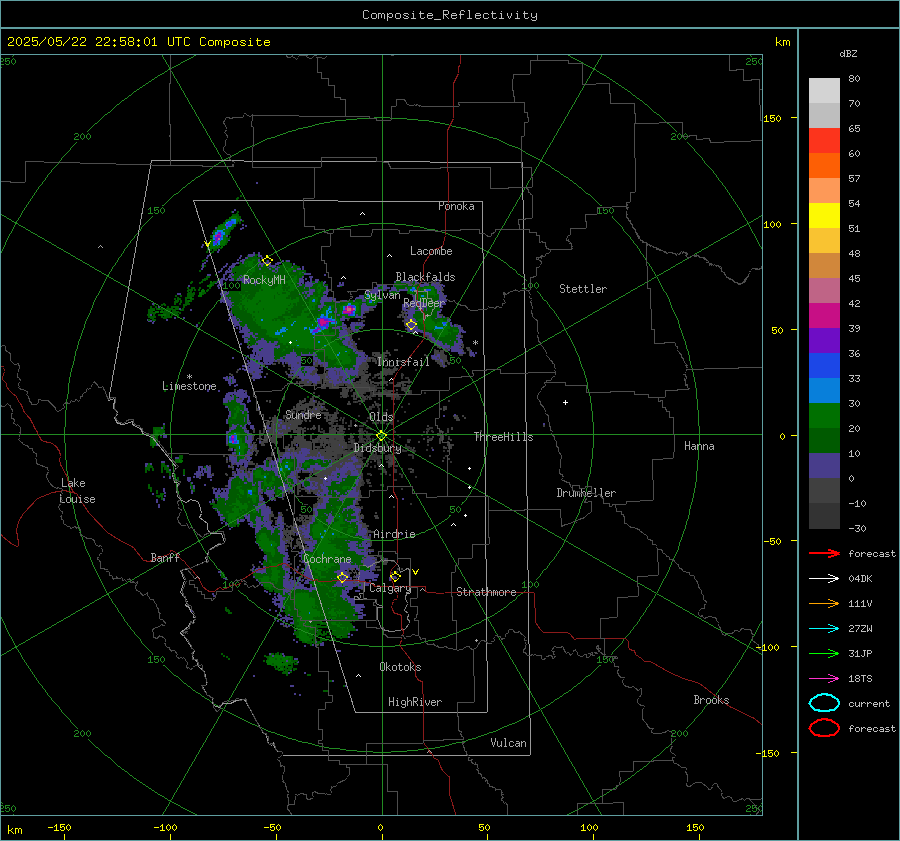
Task: Click the HighRiver town label
Action: coord(415,702)
